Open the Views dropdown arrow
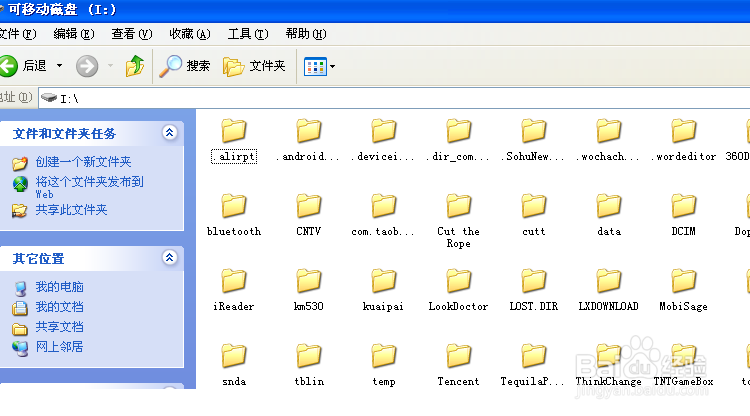Image resolution: width=750 pixels, height=416 pixels. coord(332,66)
